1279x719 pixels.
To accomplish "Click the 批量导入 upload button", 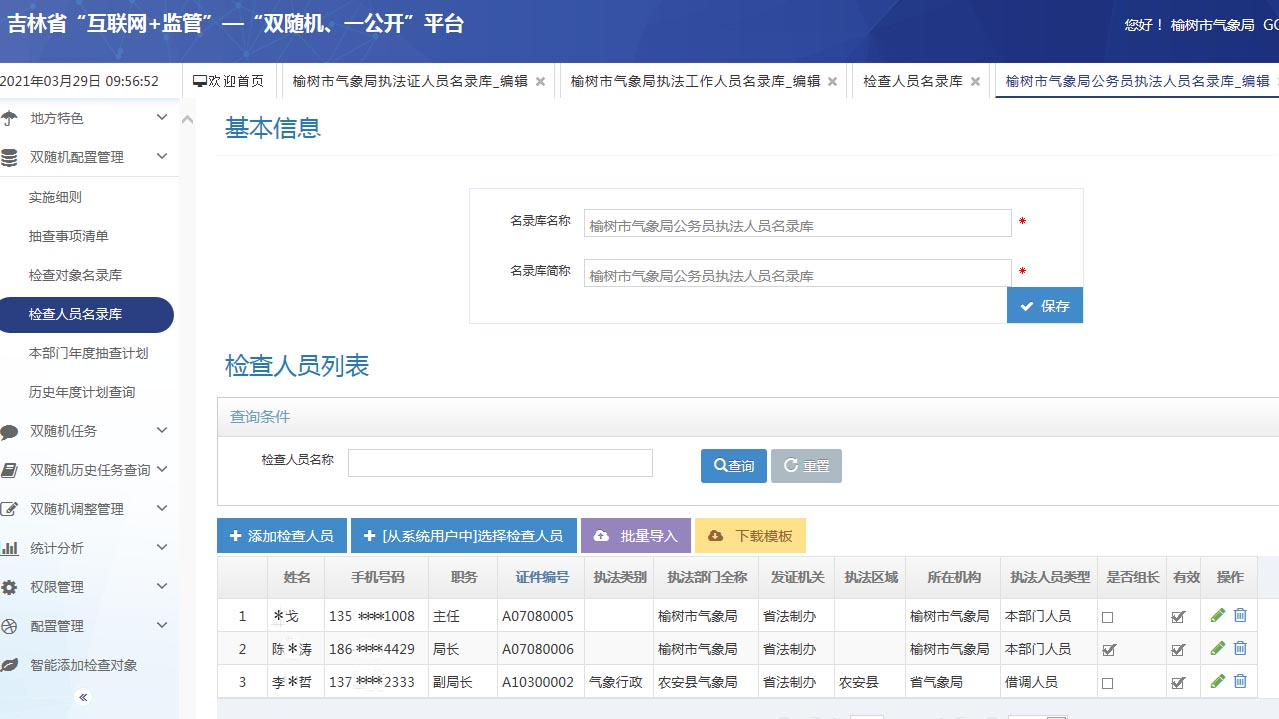I will pyautogui.click(x=635, y=536).
